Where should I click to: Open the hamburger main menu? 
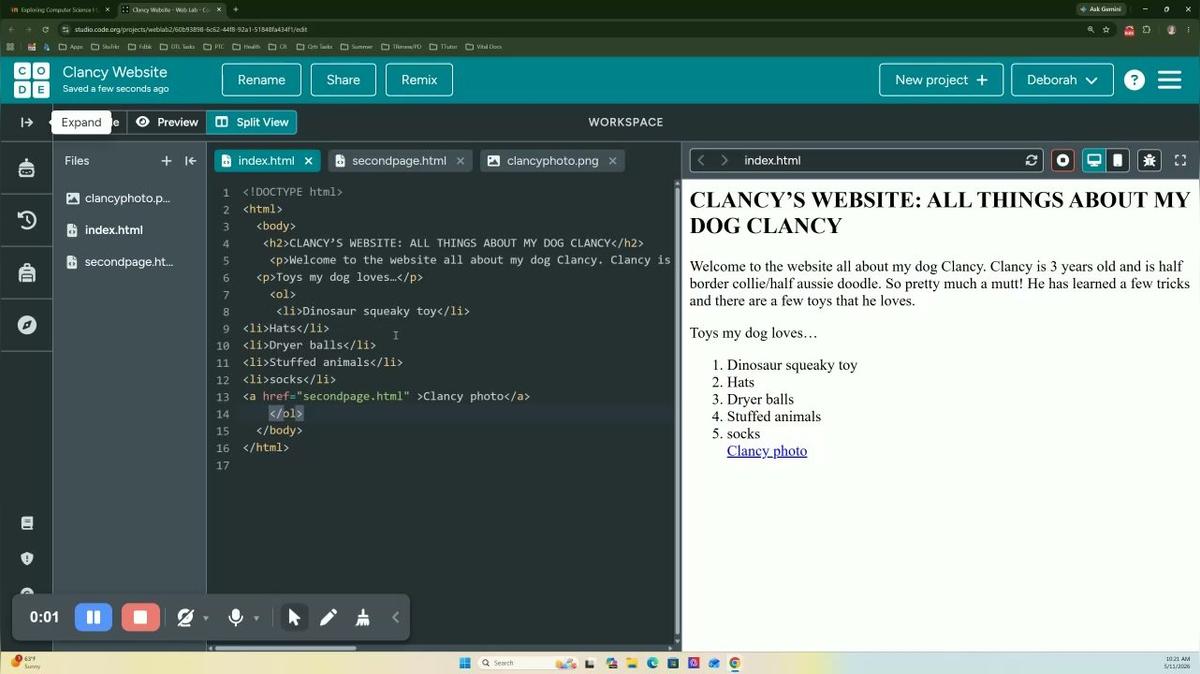tap(1169, 80)
